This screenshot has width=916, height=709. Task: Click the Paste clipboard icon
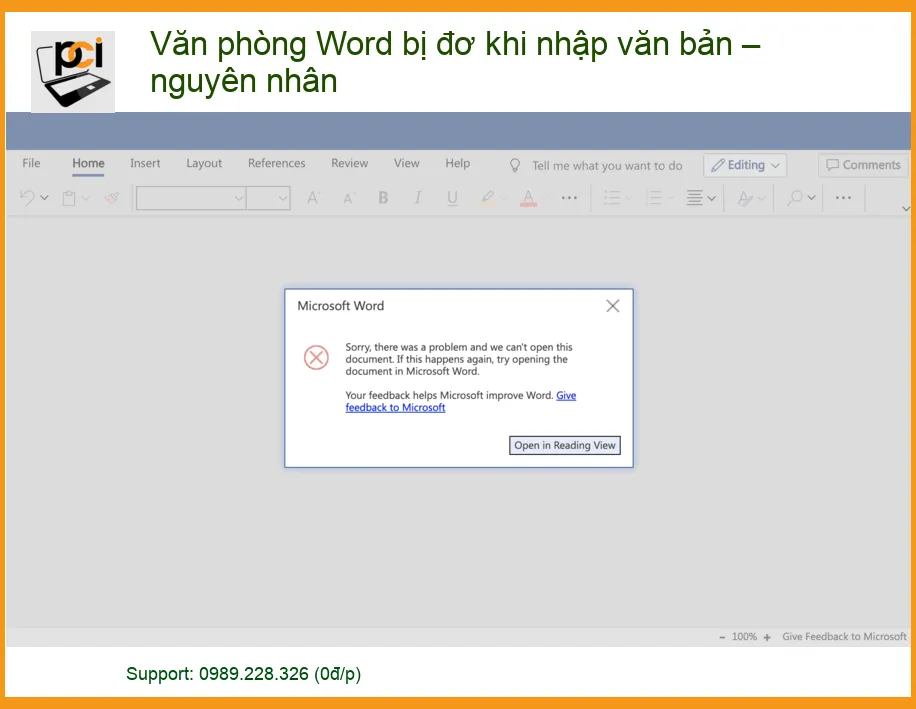click(x=69, y=198)
